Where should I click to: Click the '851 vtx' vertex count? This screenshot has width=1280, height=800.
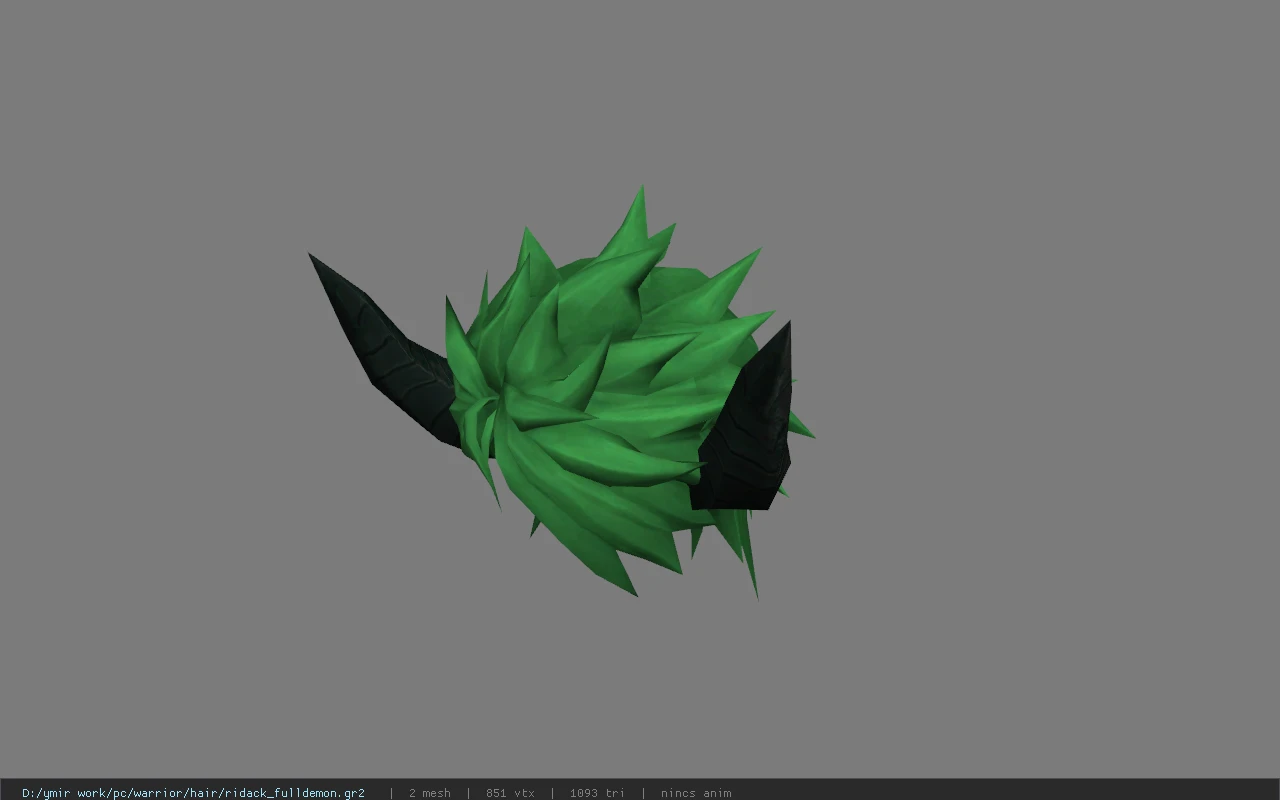510,793
